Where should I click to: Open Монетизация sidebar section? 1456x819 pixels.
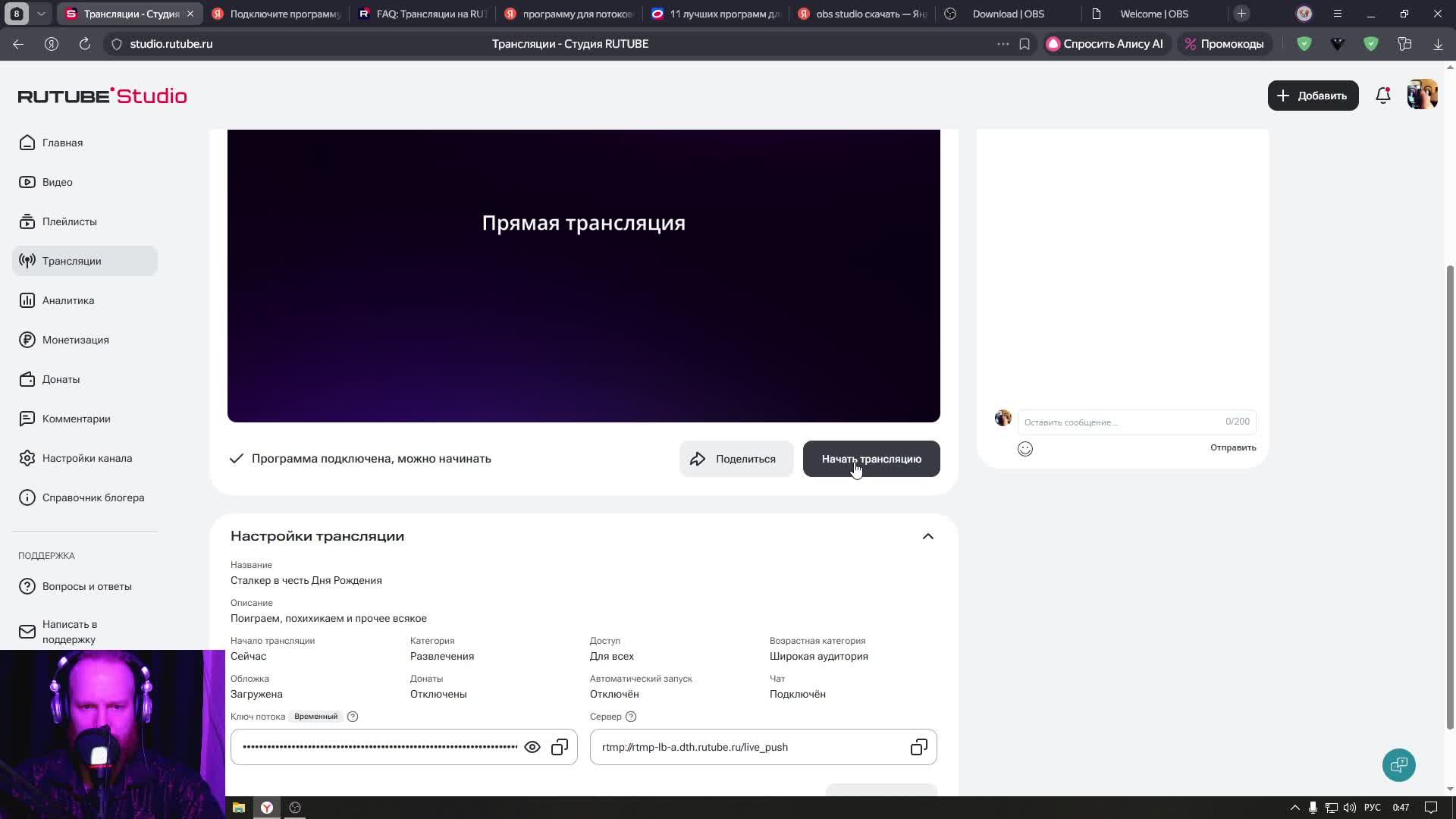(x=75, y=340)
